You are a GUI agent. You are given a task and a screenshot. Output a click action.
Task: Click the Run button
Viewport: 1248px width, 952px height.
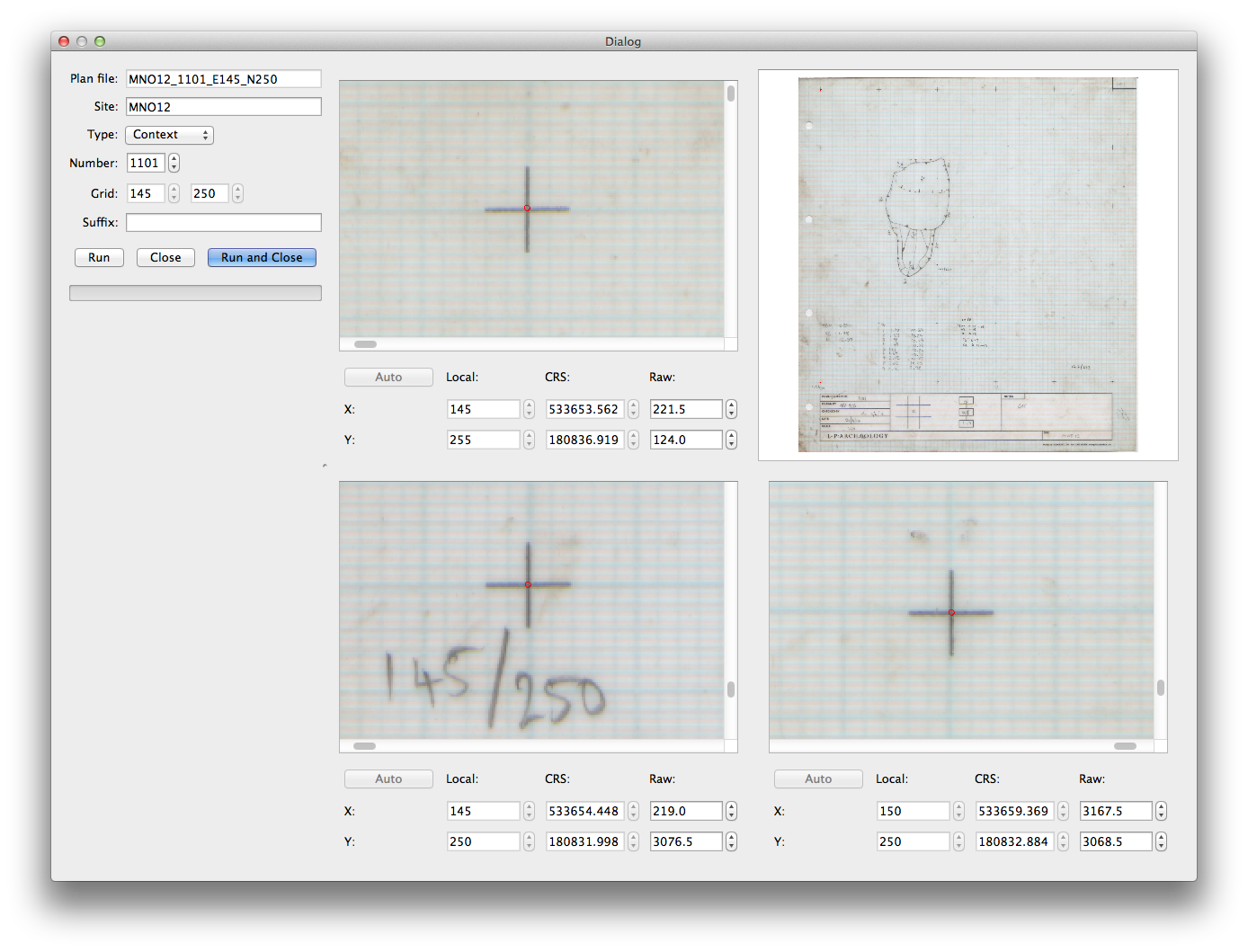[99, 257]
